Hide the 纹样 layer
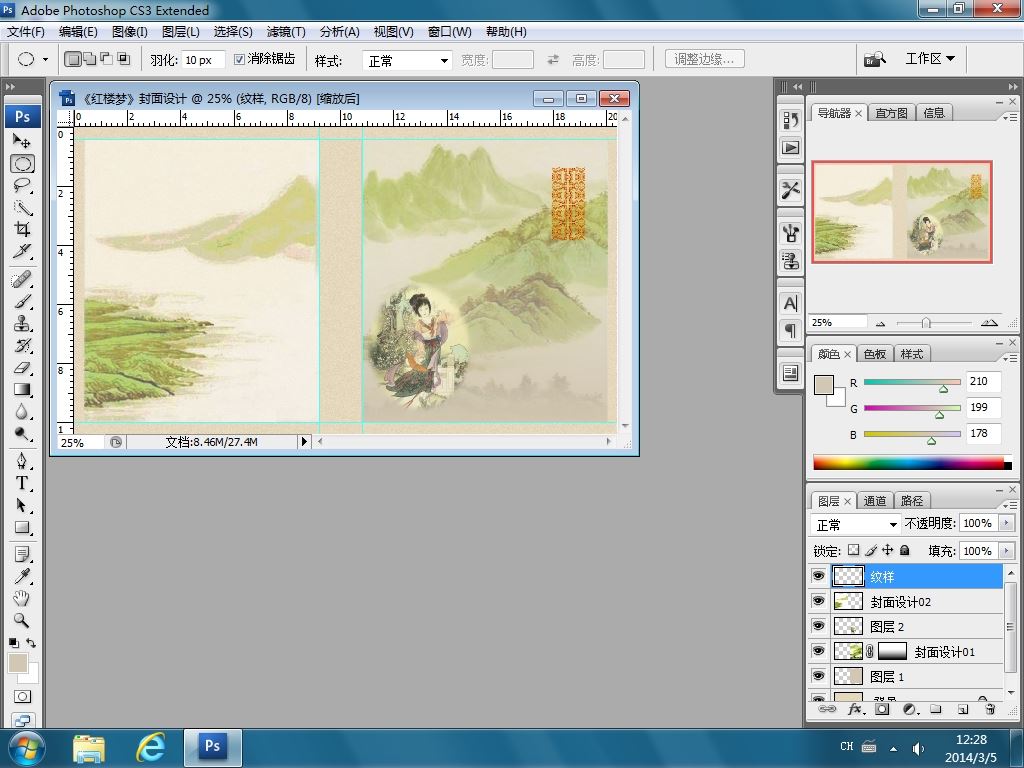The height and width of the screenshot is (768, 1024). (818, 576)
